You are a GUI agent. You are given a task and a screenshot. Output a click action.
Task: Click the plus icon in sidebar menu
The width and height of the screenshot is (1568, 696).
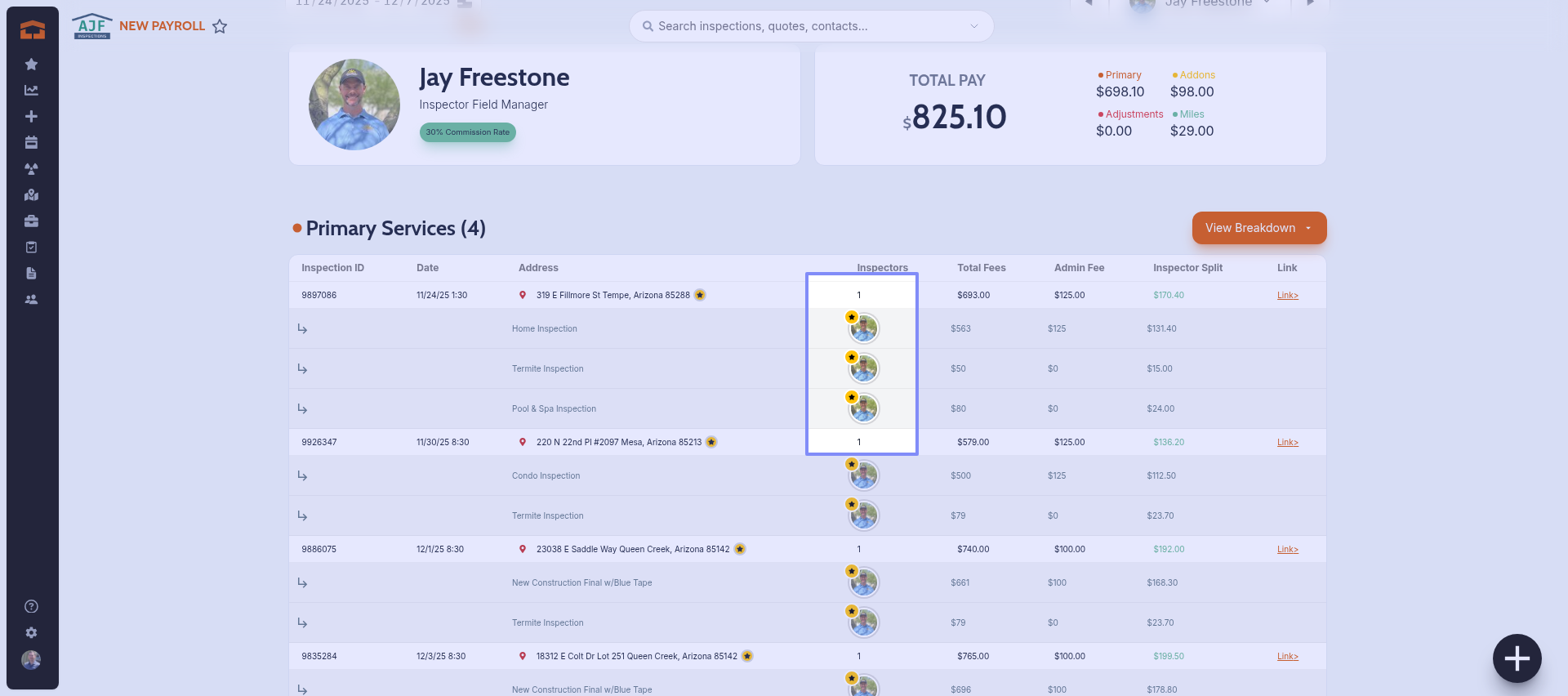pos(31,117)
